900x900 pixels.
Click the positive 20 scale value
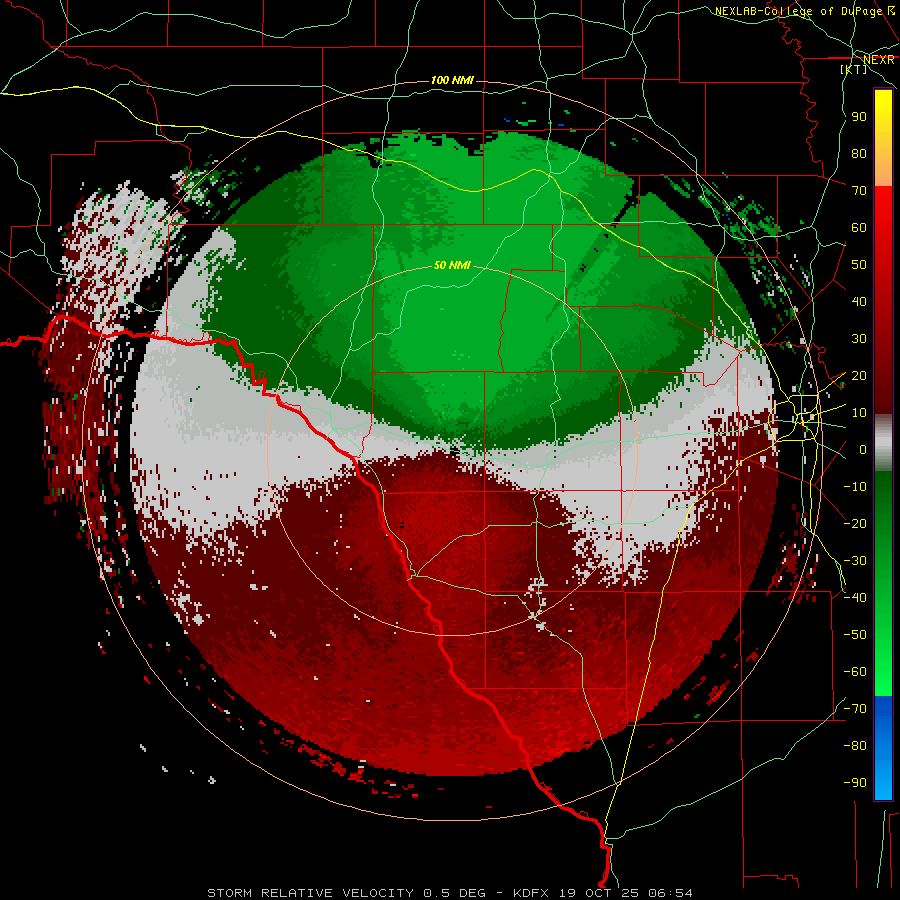(859, 375)
